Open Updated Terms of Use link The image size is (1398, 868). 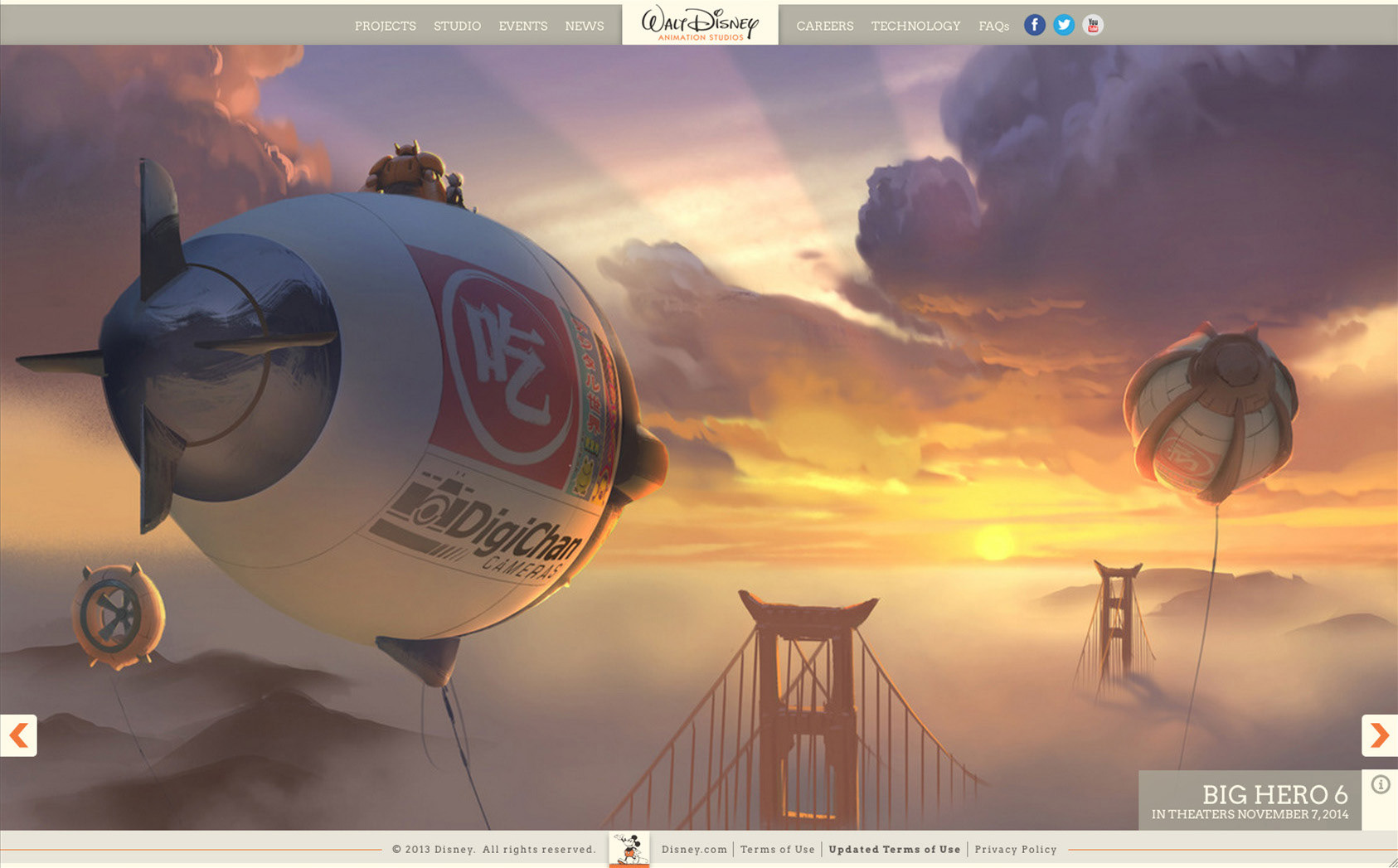point(895,850)
